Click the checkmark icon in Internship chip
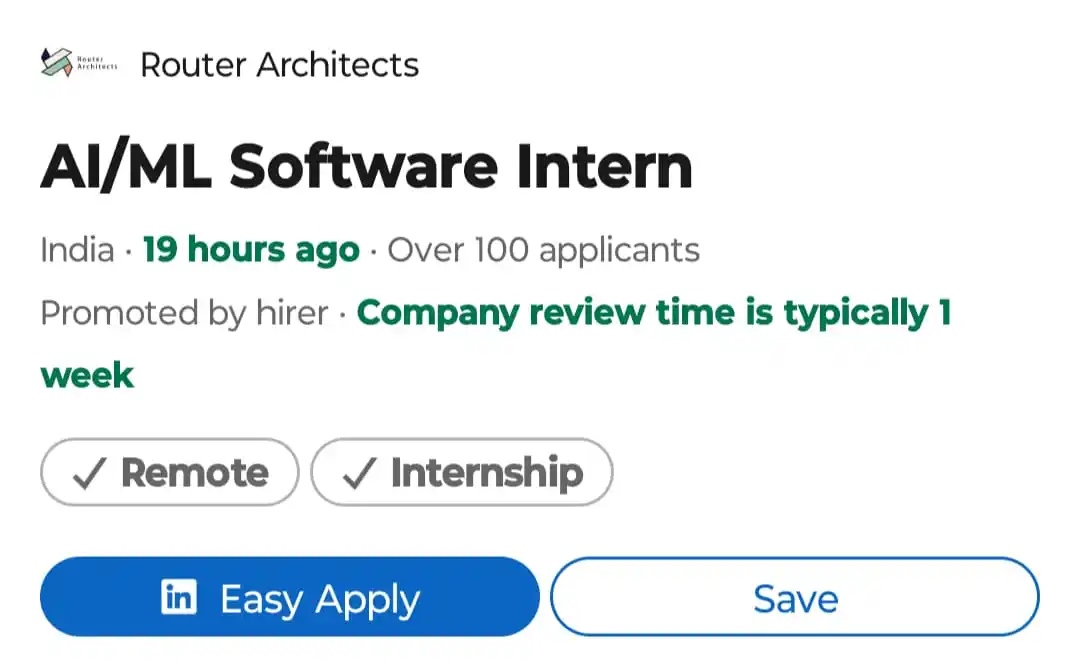1080x671 pixels. (358, 473)
